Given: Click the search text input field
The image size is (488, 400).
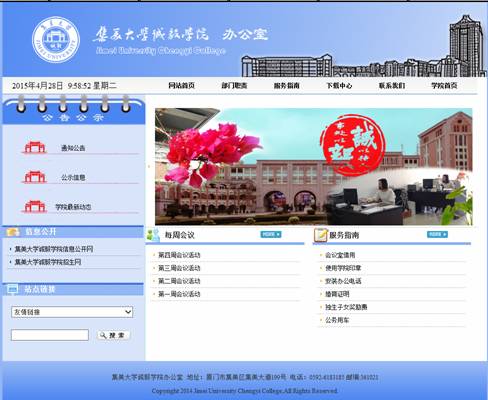Looking at the screenshot, I should pos(50,335).
